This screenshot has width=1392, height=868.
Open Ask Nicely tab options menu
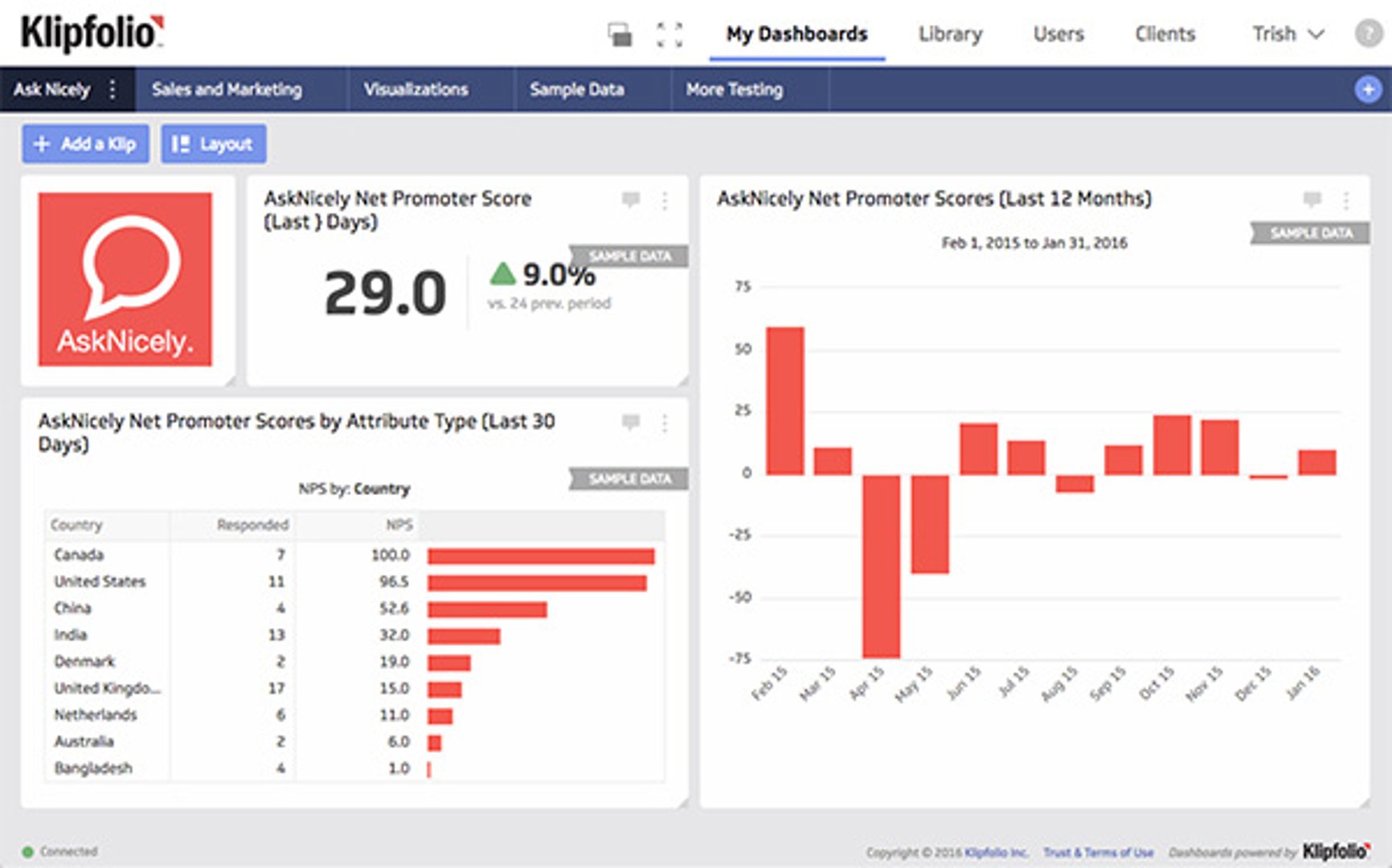tap(113, 89)
